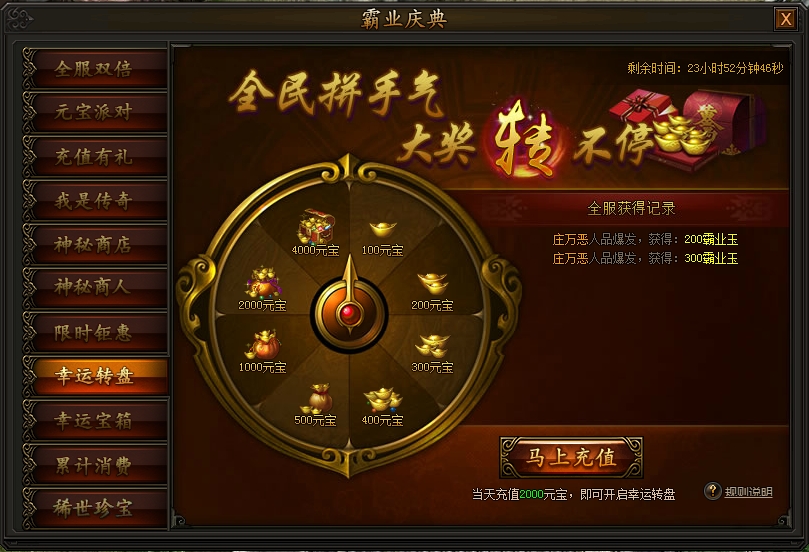Click the 1000元宝 red pouch icon
Screen dimensions: 809x552
(263, 344)
